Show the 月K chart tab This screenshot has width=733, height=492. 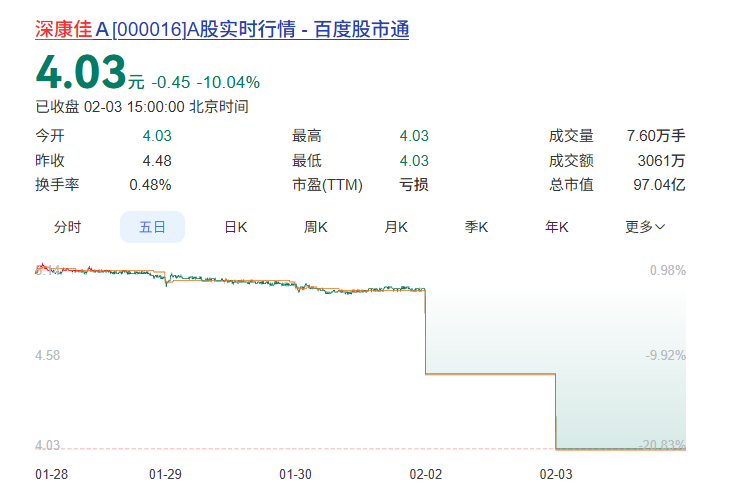(x=396, y=227)
